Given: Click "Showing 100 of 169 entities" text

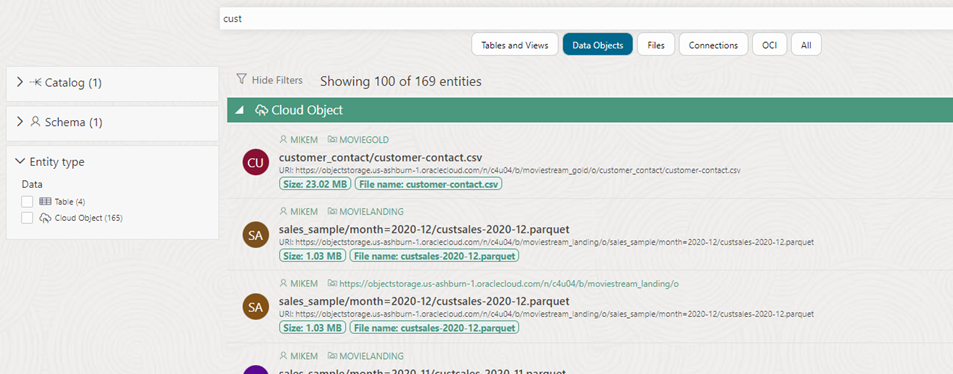Looking at the screenshot, I should [x=401, y=81].
